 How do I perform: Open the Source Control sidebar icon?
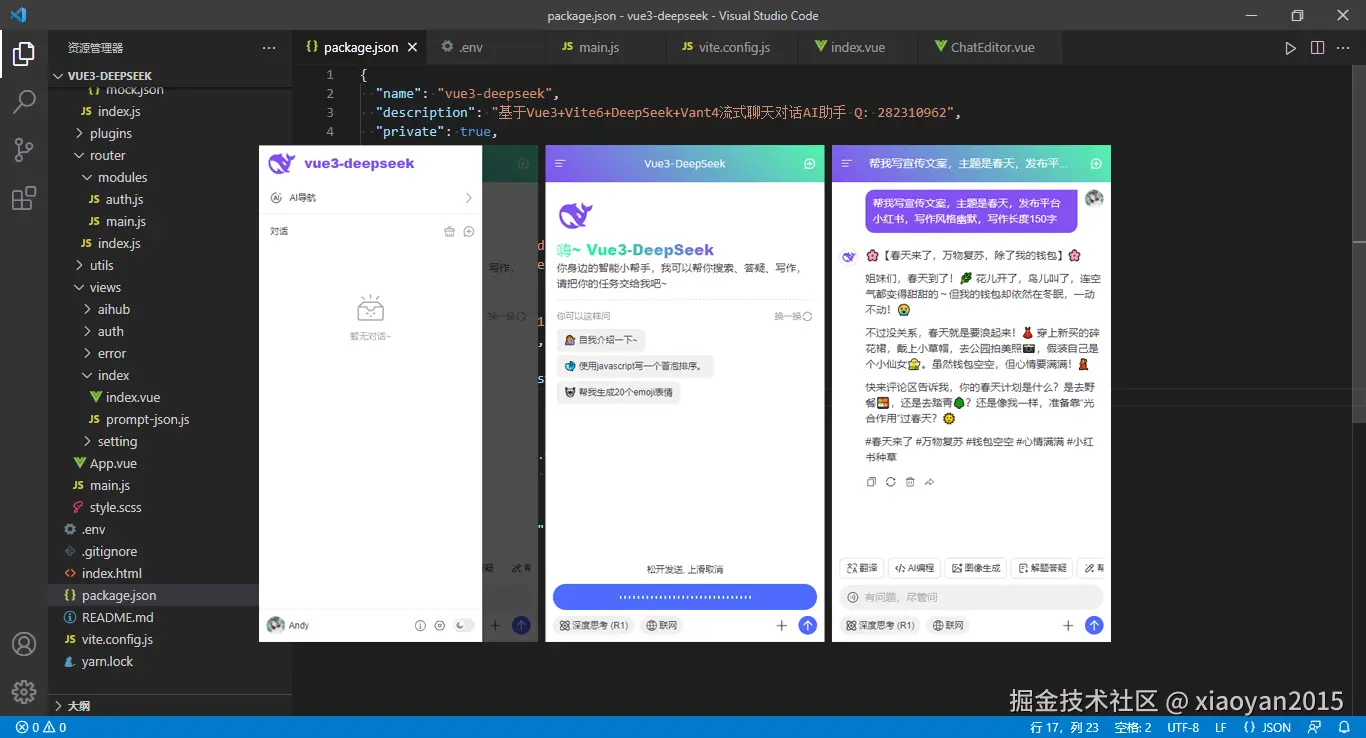(24, 149)
